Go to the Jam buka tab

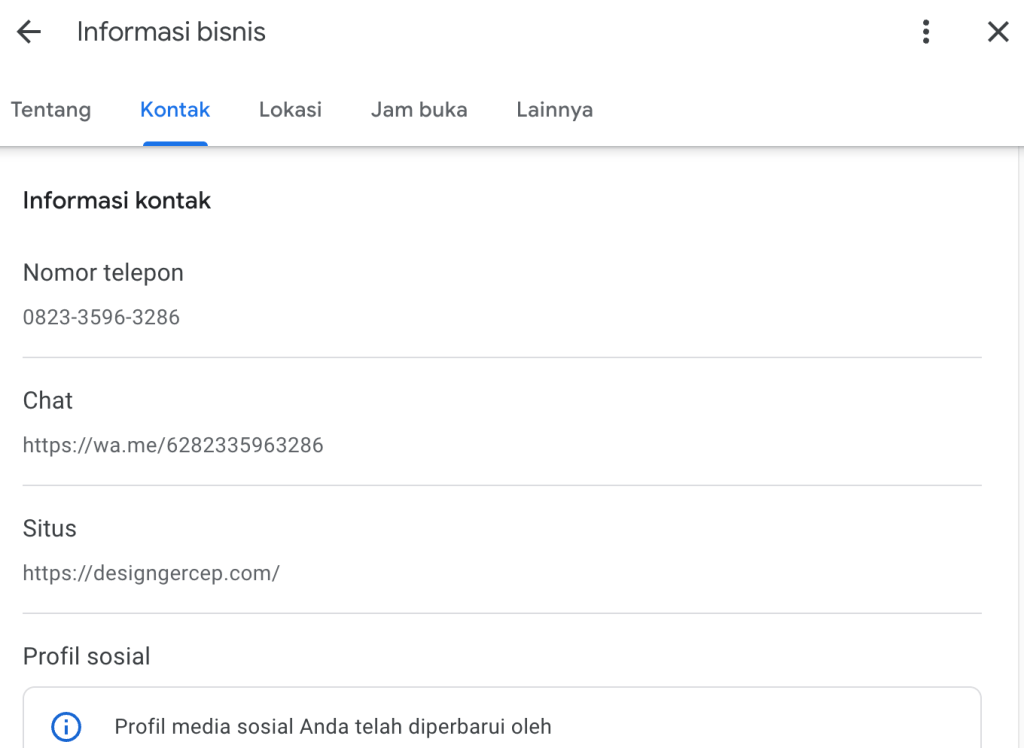point(419,110)
